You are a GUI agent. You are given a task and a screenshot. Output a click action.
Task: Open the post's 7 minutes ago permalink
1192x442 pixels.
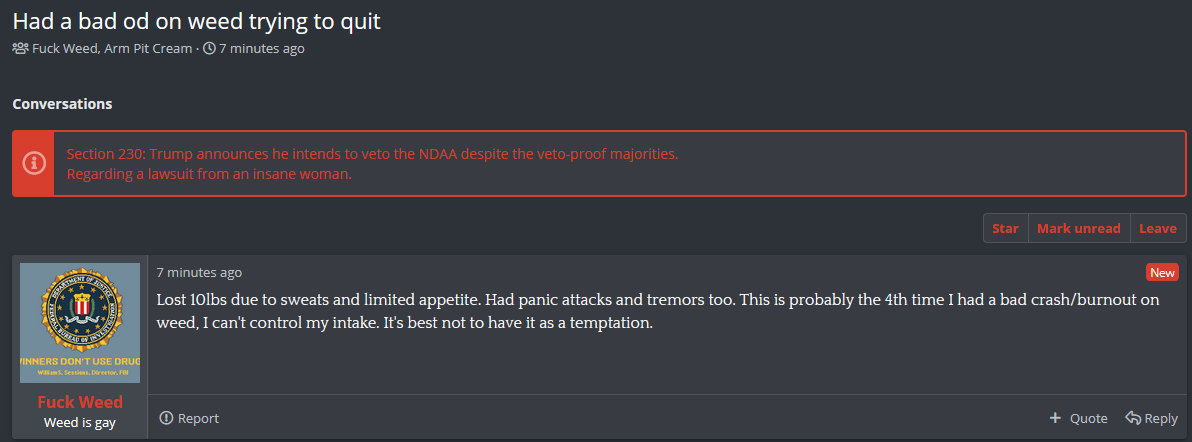click(199, 272)
